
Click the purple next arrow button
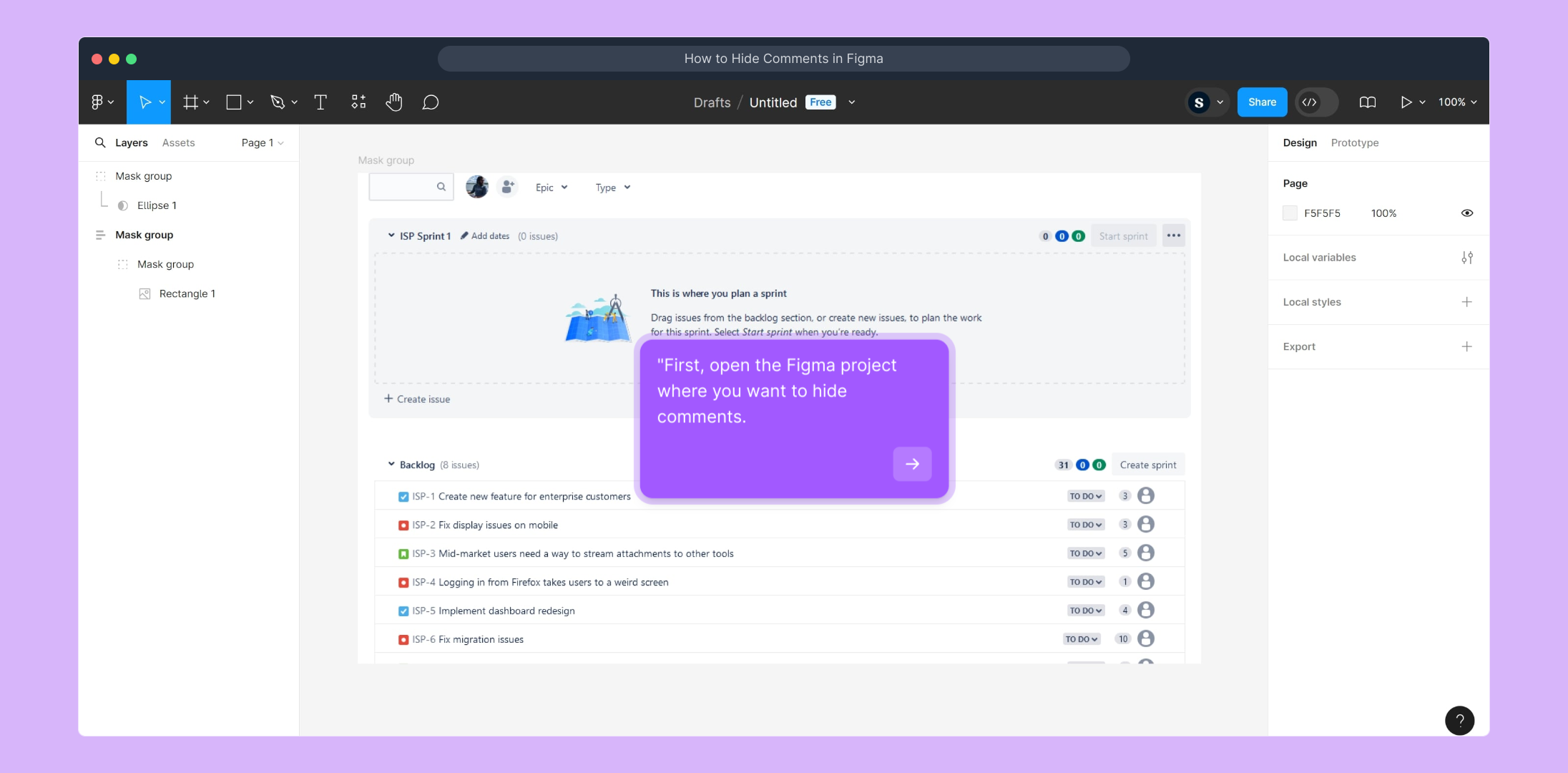912,464
